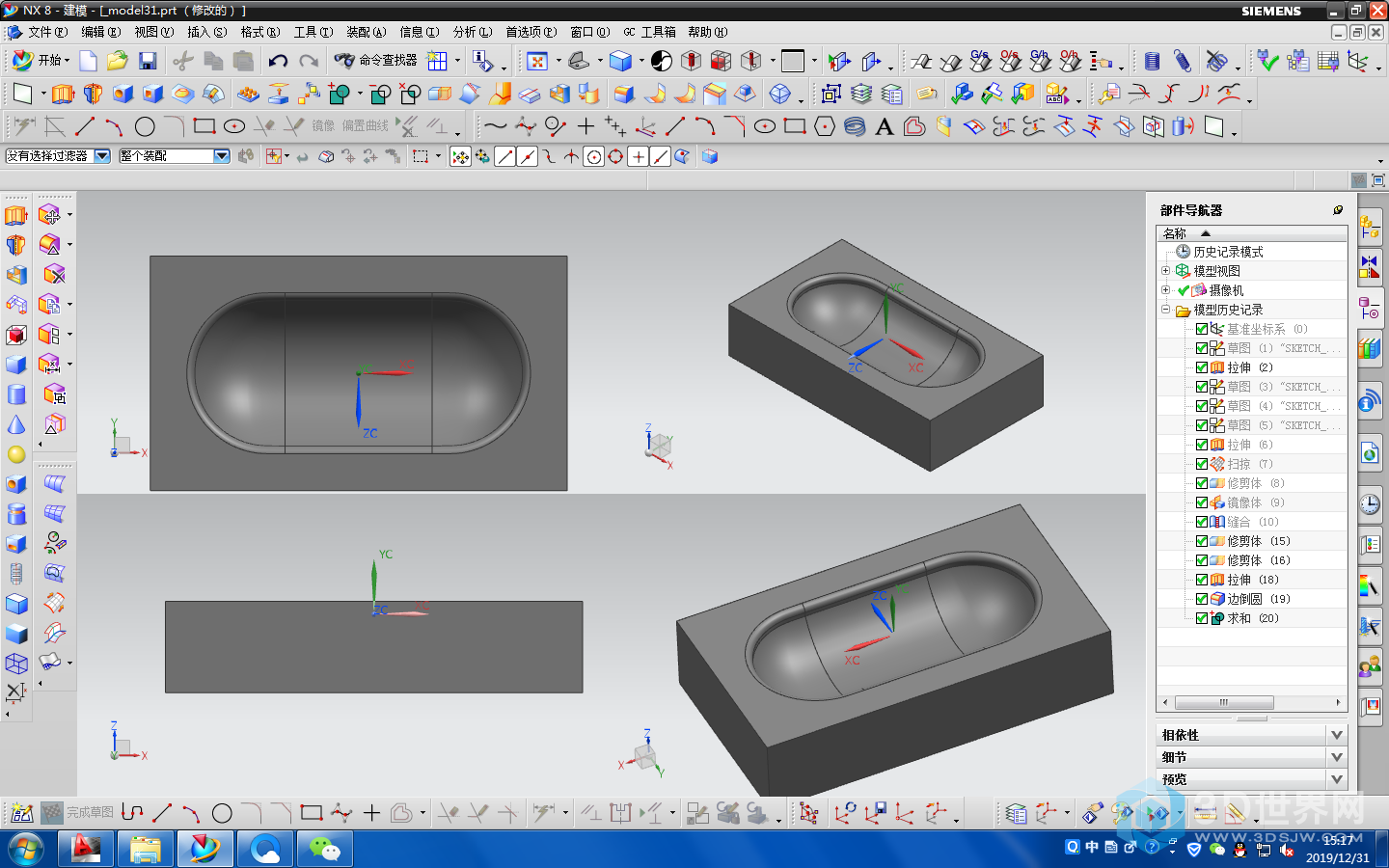
Task: Click the Fit view icon
Action: pos(537,61)
